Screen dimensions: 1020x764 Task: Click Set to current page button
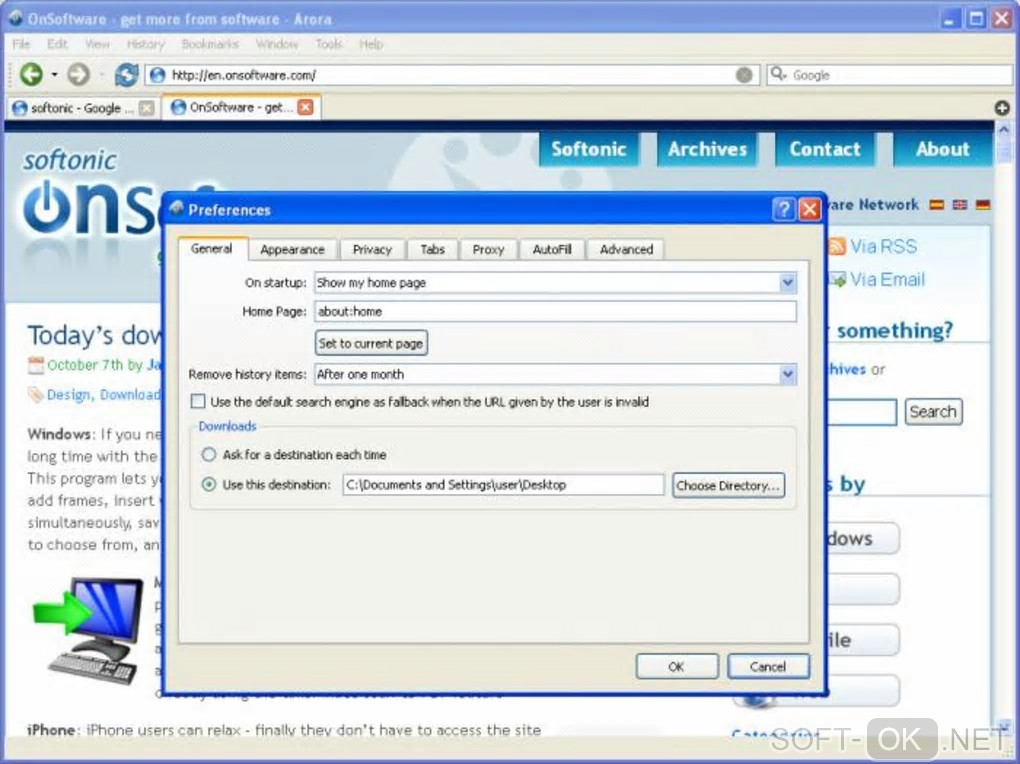click(x=371, y=343)
